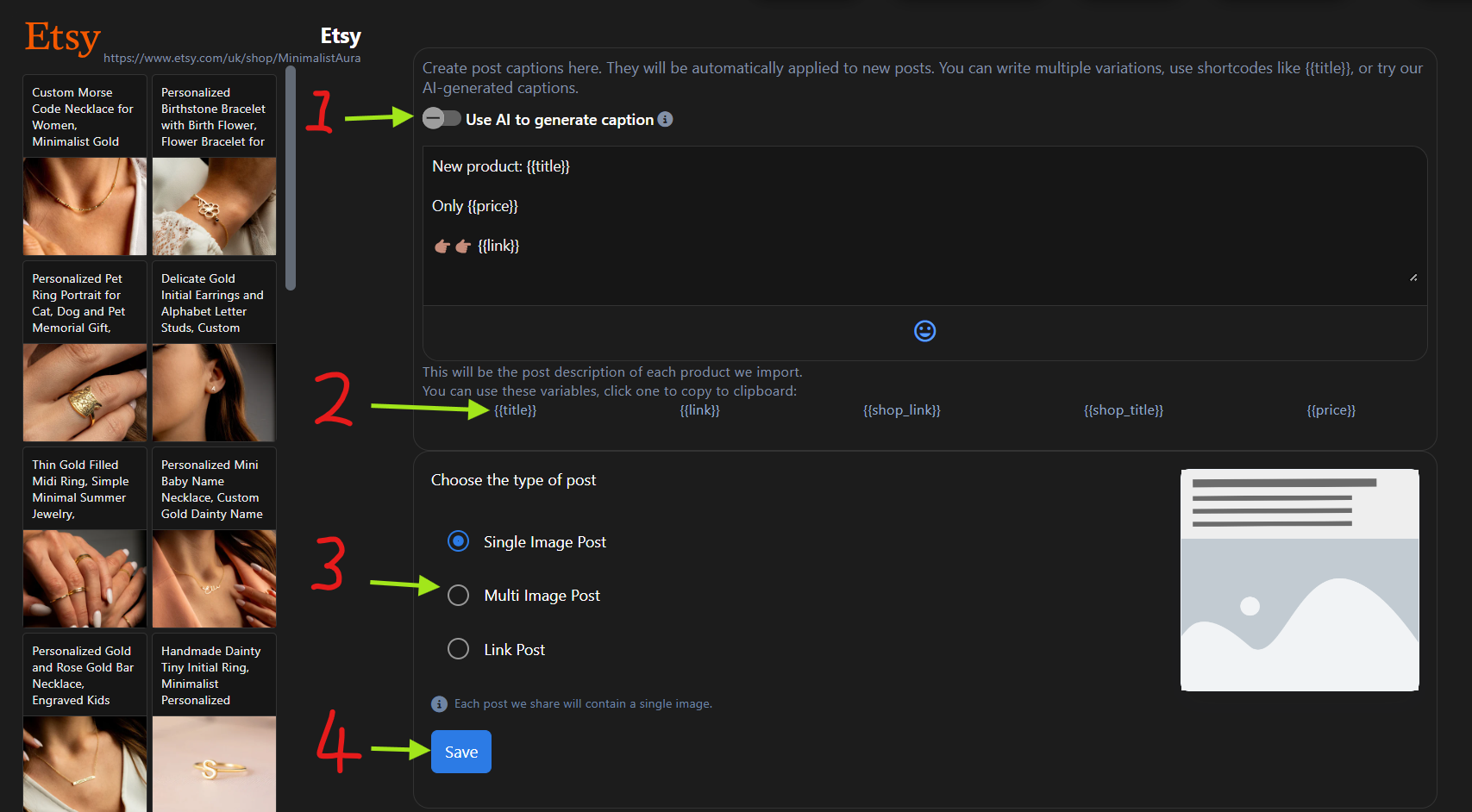Click the info icon beside AI caption label
Screen dimensions: 1472x812
[665, 119]
